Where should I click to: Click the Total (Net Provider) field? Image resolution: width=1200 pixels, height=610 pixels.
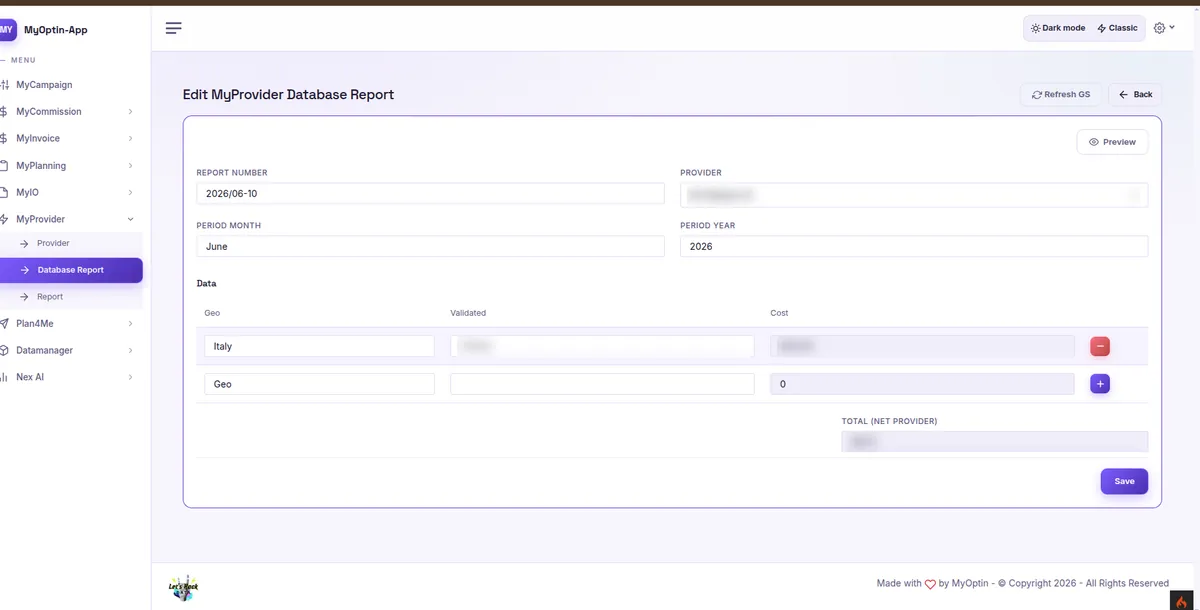click(994, 441)
